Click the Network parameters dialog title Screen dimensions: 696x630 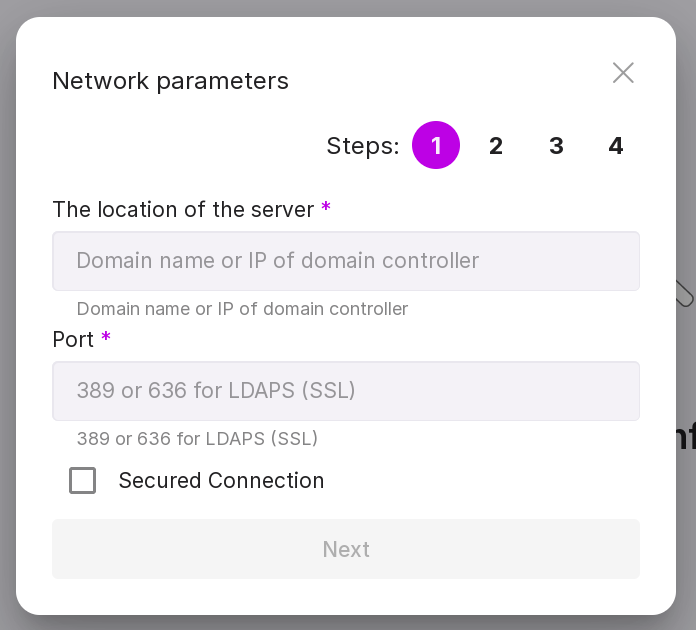pos(170,81)
